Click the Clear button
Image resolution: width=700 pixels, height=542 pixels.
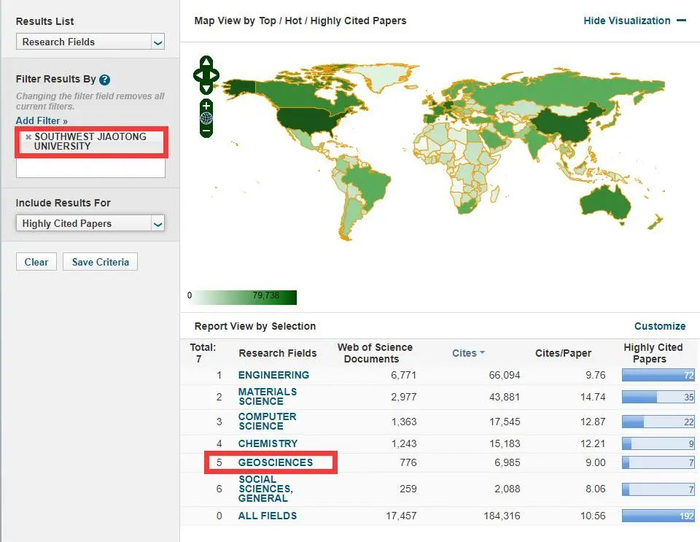click(x=36, y=262)
